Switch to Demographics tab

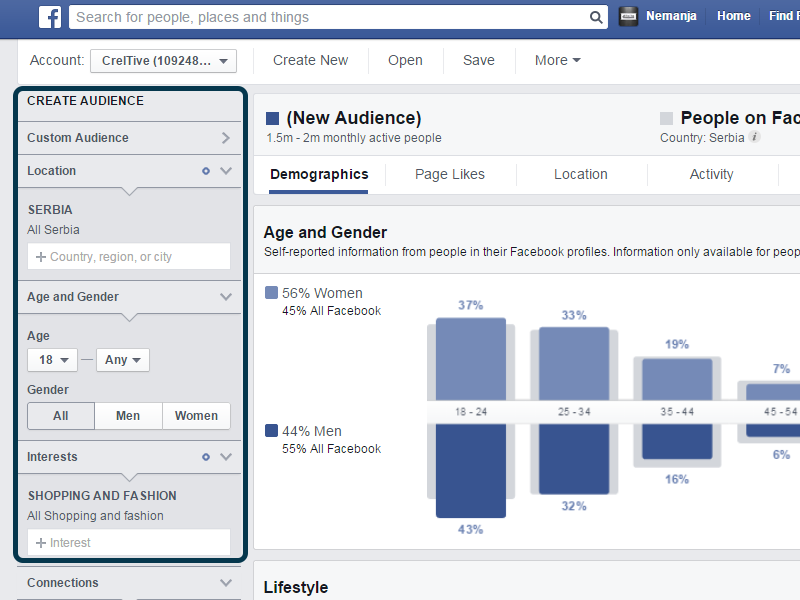click(x=319, y=174)
